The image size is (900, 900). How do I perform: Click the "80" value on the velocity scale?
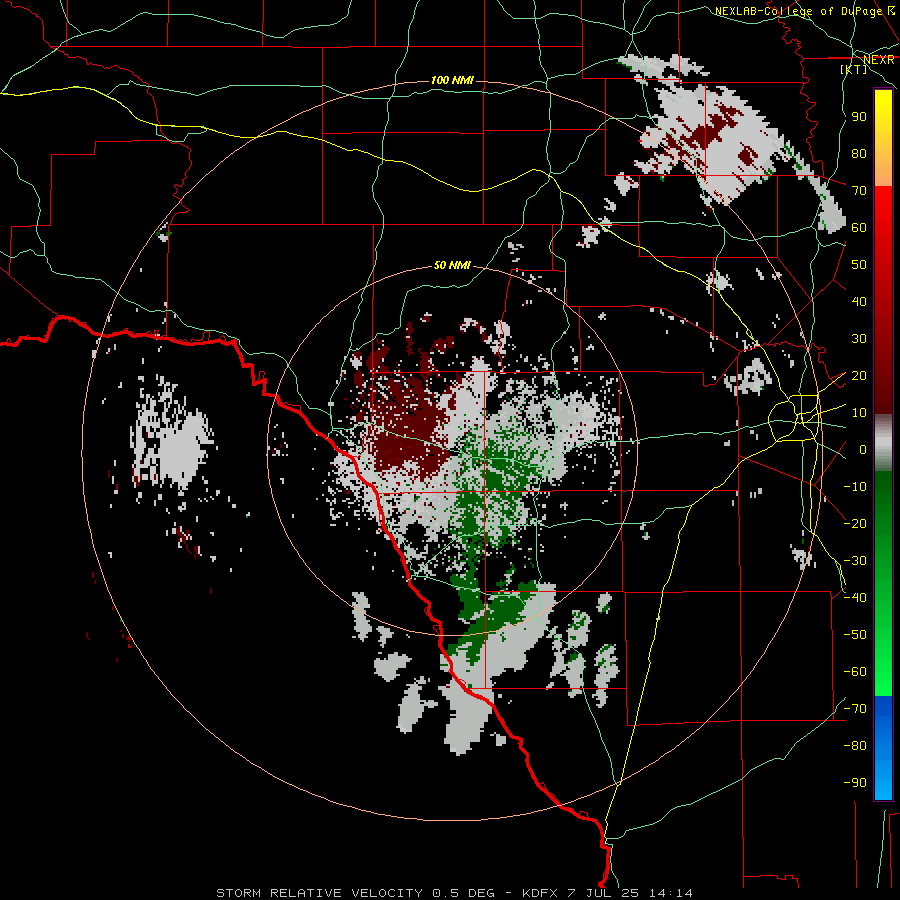coord(859,154)
